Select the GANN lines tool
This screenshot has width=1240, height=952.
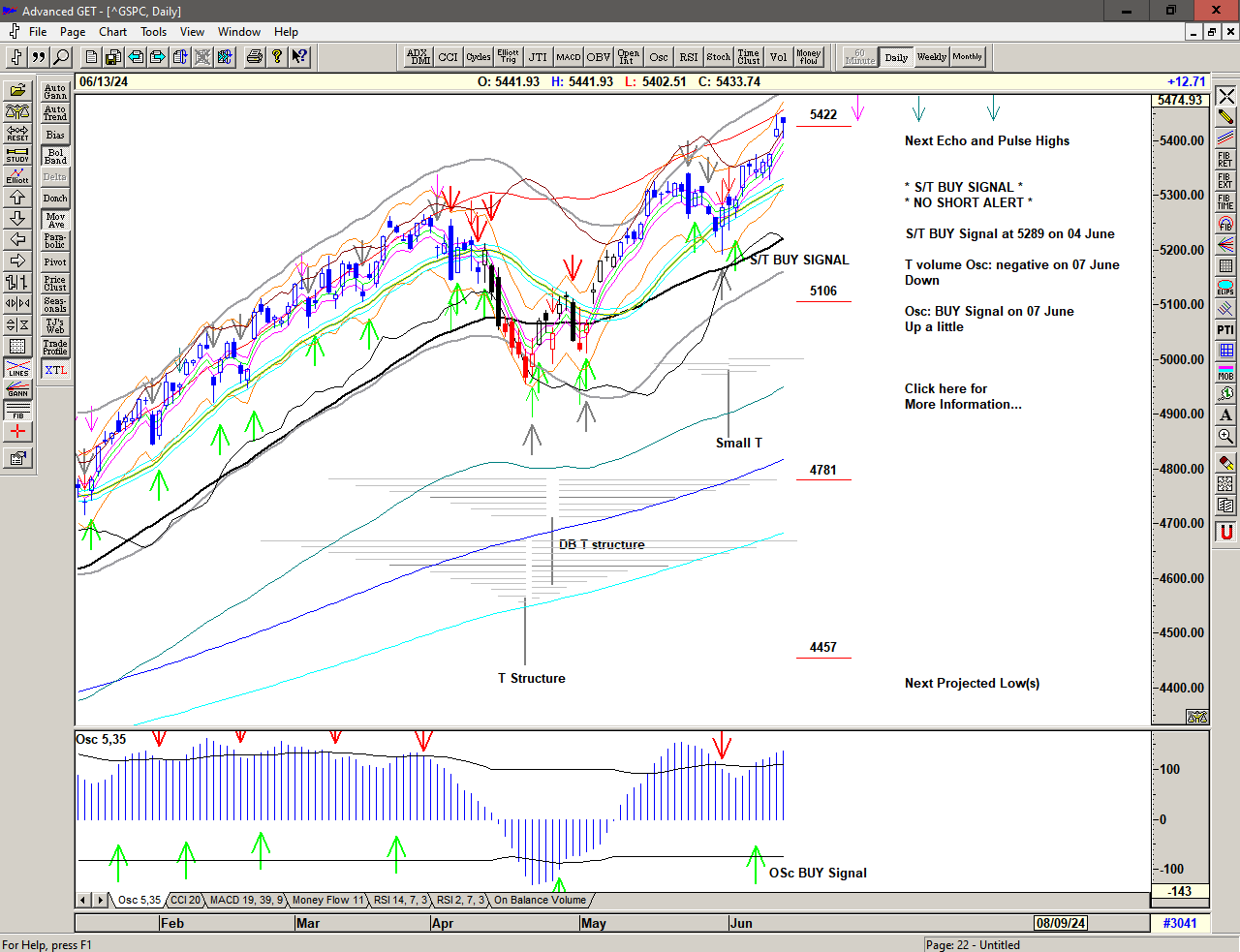click(17, 389)
